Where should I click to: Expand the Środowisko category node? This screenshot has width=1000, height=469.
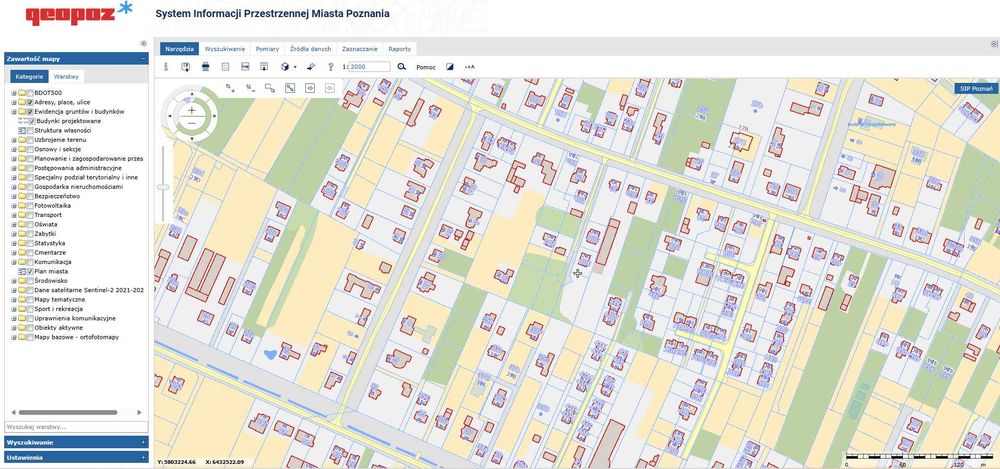point(14,281)
